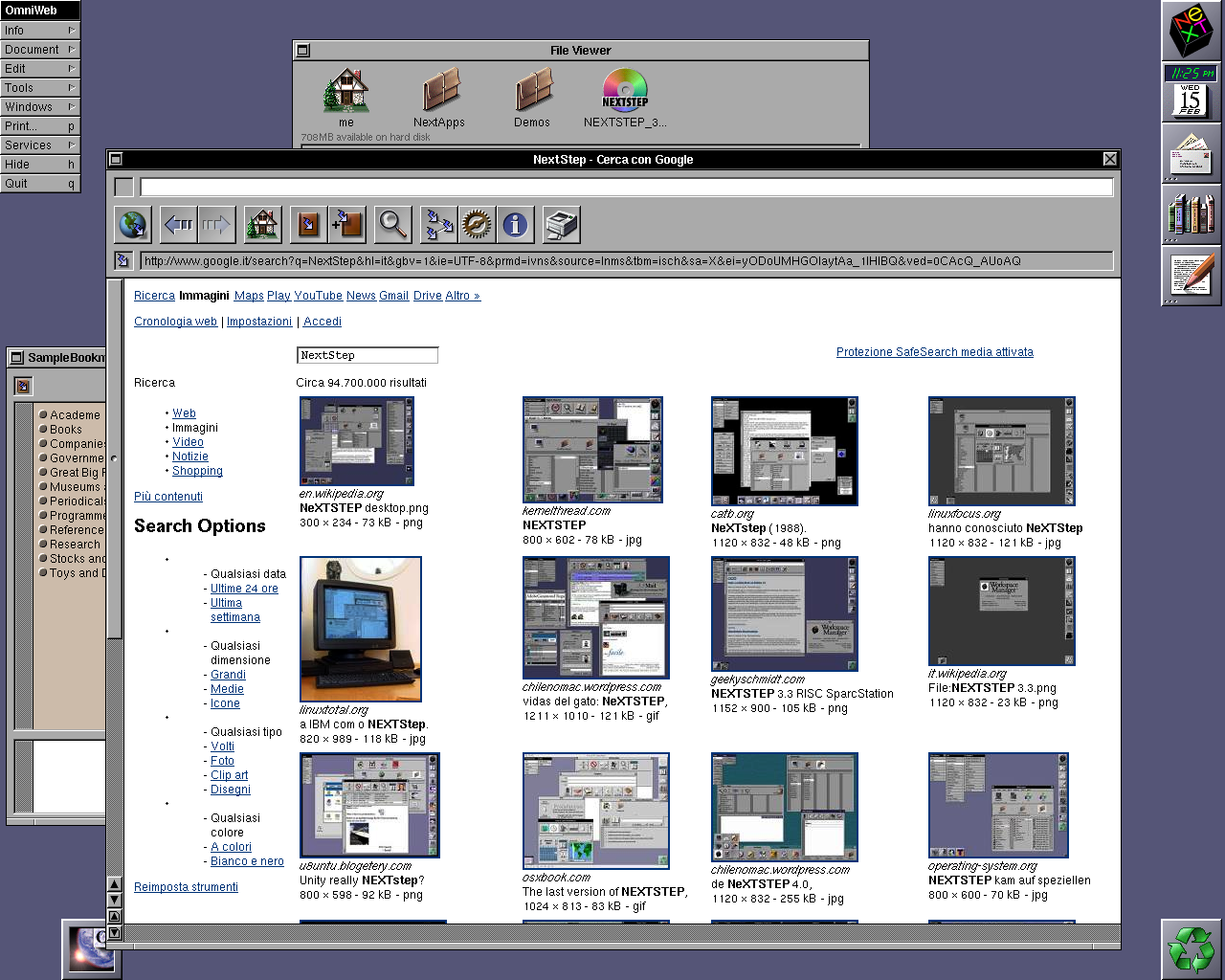Click the NeXT logo dock icon
Screen dimensions: 1225x980
(1192, 31)
